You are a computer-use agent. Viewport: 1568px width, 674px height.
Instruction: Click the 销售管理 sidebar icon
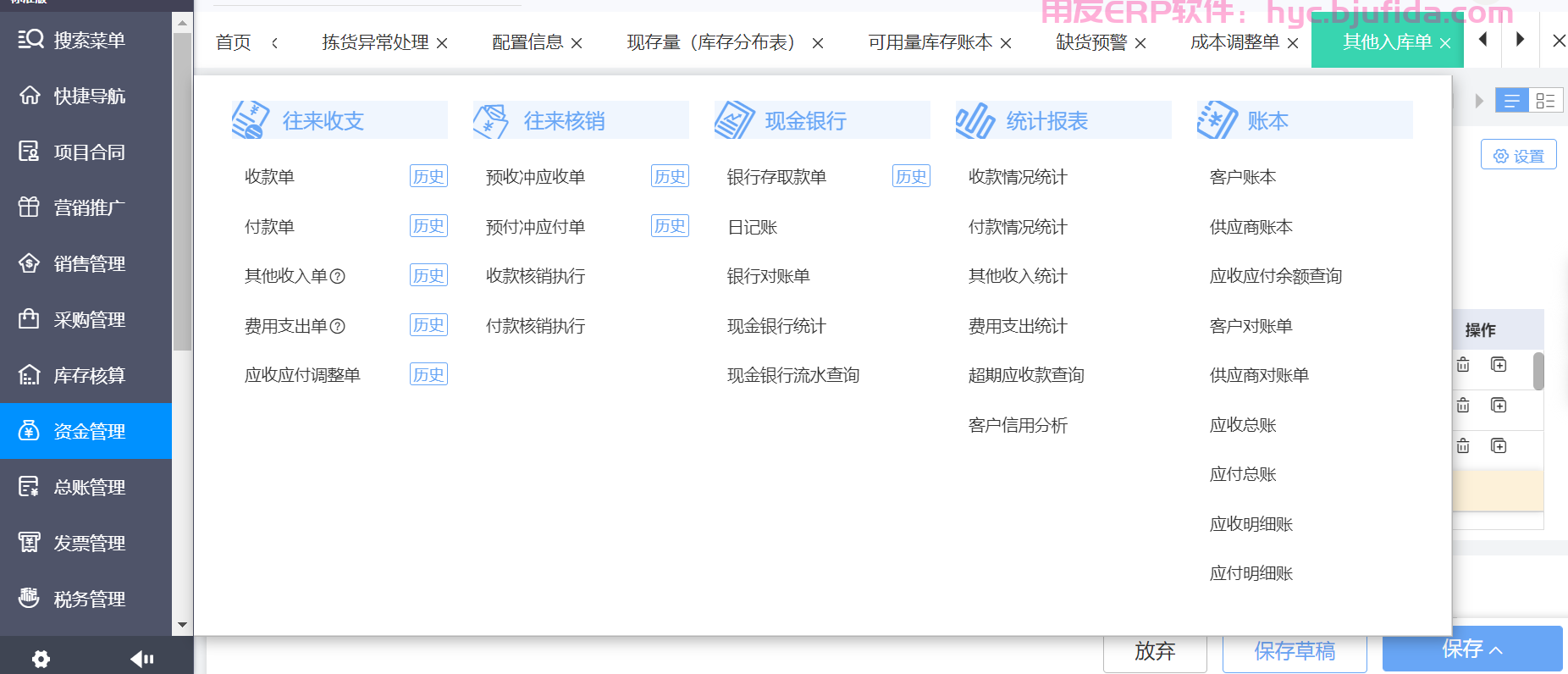click(x=30, y=262)
